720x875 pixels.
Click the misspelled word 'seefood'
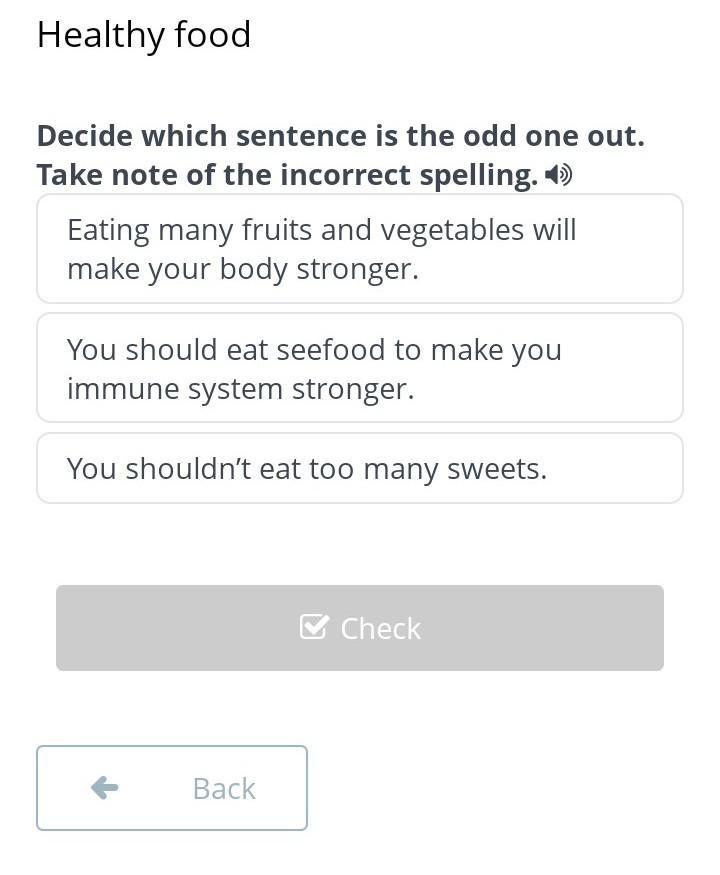pos(330,350)
